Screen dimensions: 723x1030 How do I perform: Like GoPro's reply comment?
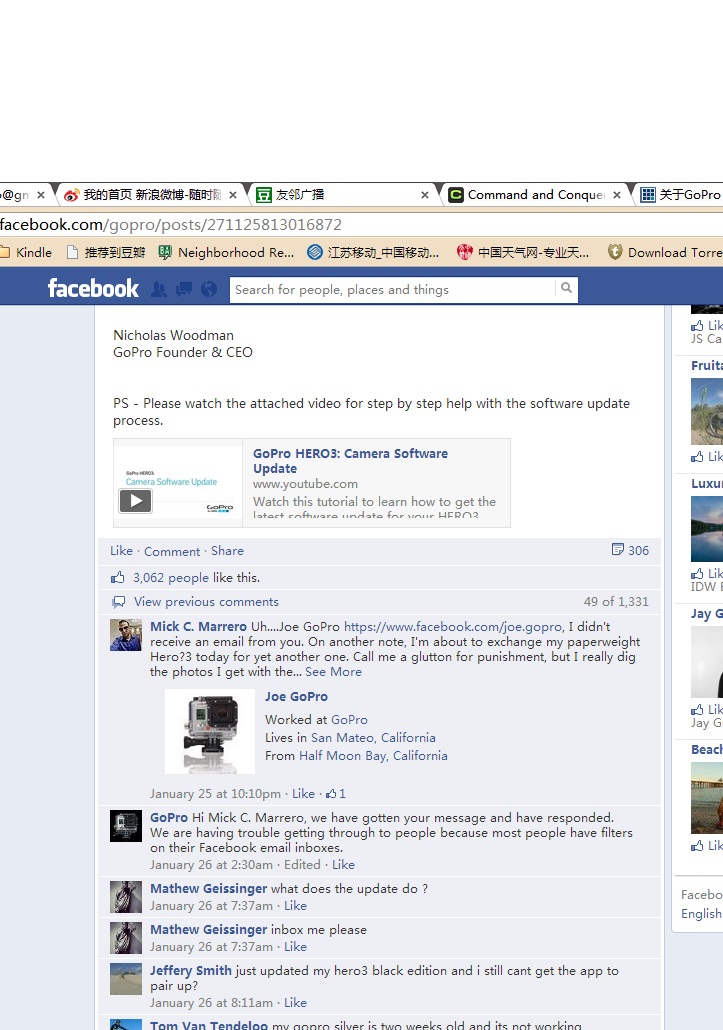pyautogui.click(x=343, y=864)
